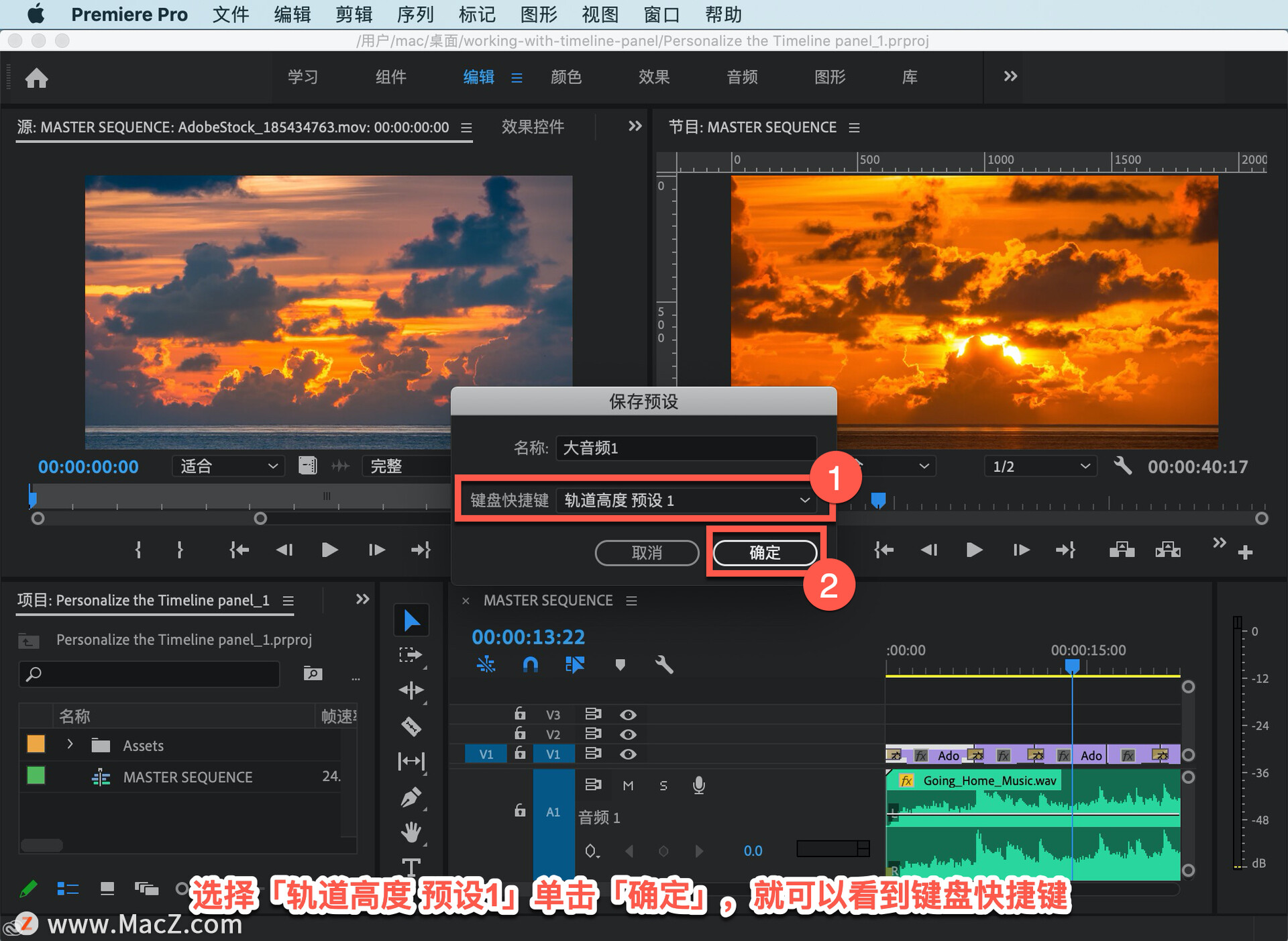The width and height of the screenshot is (1288, 941).
Task: Open timeline display settings wrench
Action: [663, 664]
